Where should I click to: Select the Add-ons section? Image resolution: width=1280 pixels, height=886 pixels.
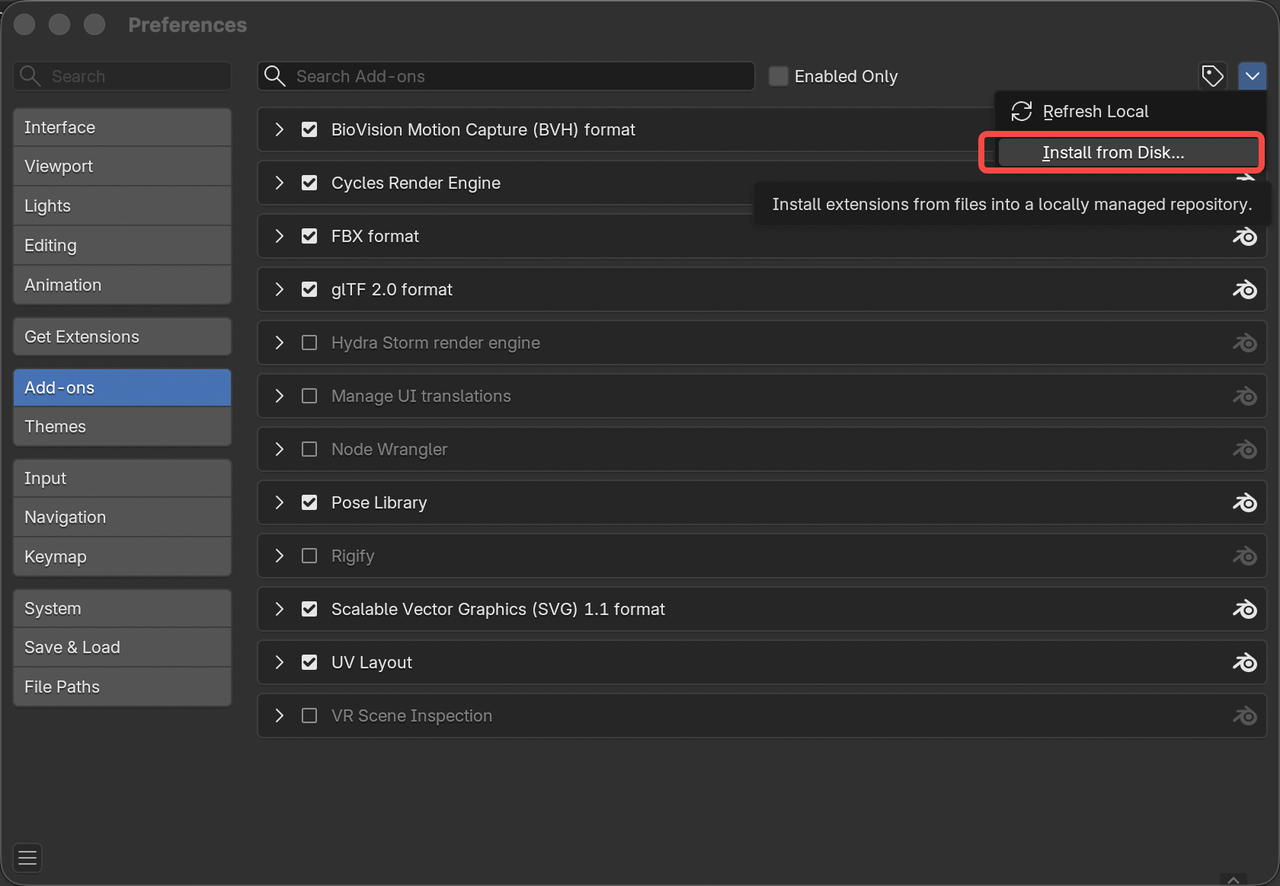click(x=122, y=388)
